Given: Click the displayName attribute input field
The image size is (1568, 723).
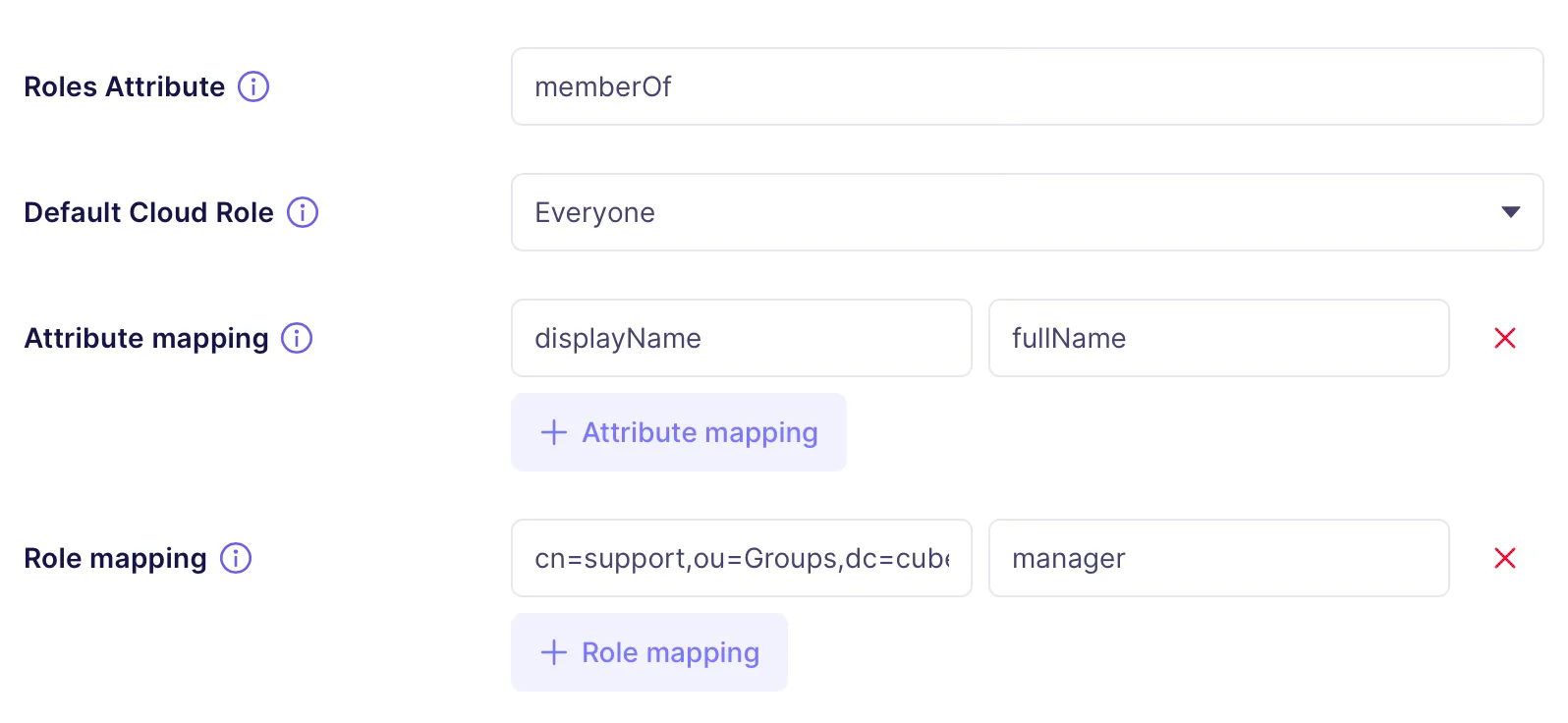Looking at the screenshot, I should tap(741, 338).
